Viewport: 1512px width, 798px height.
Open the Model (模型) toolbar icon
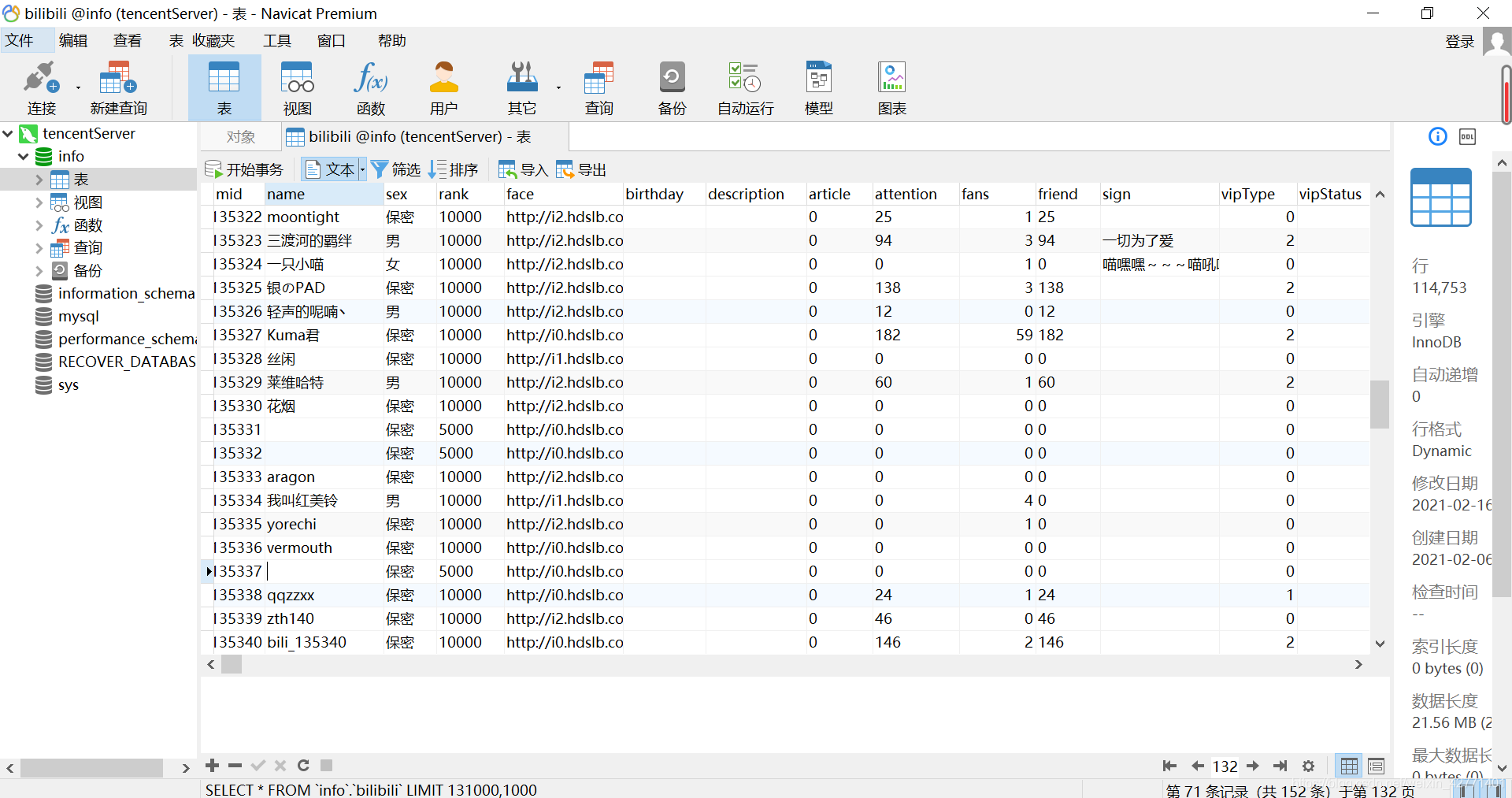(x=819, y=87)
